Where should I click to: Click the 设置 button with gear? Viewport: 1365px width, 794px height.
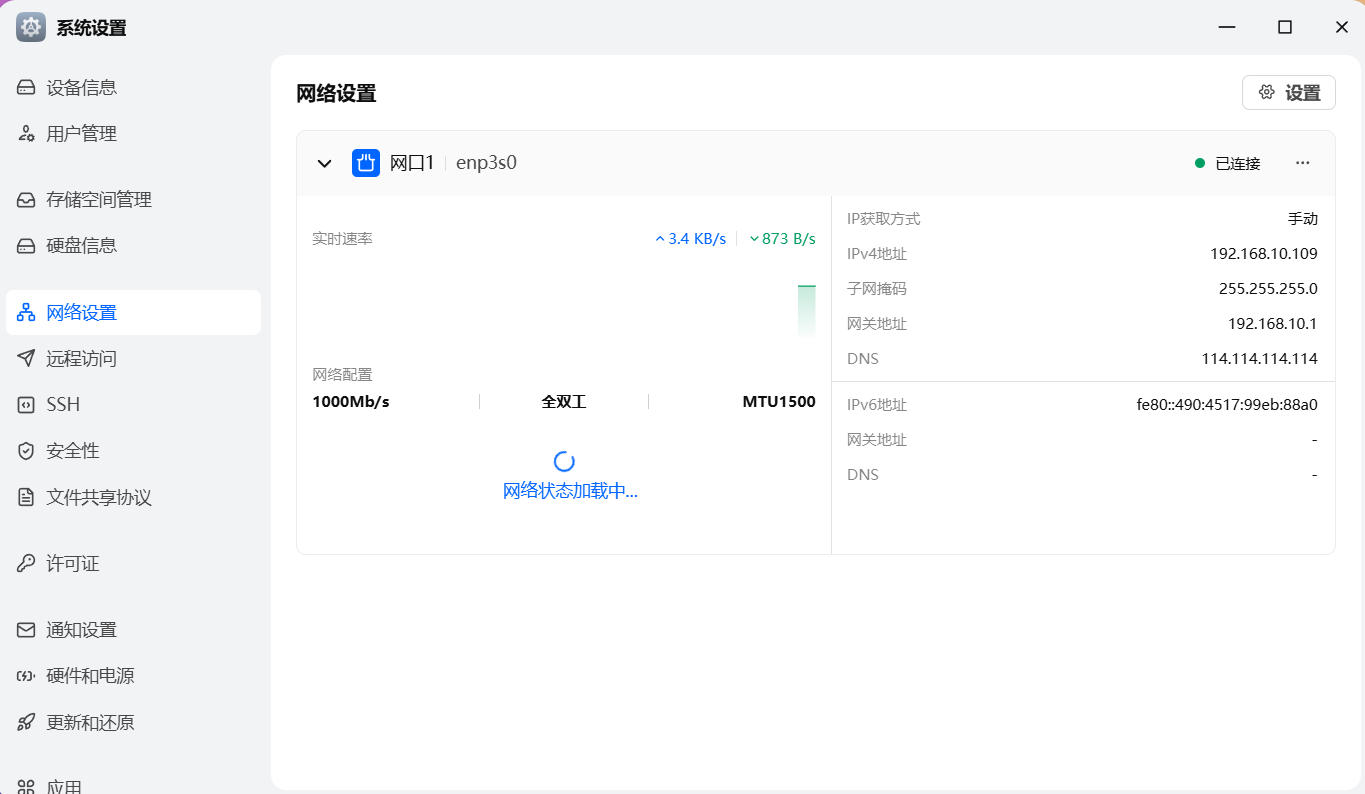click(1288, 93)
